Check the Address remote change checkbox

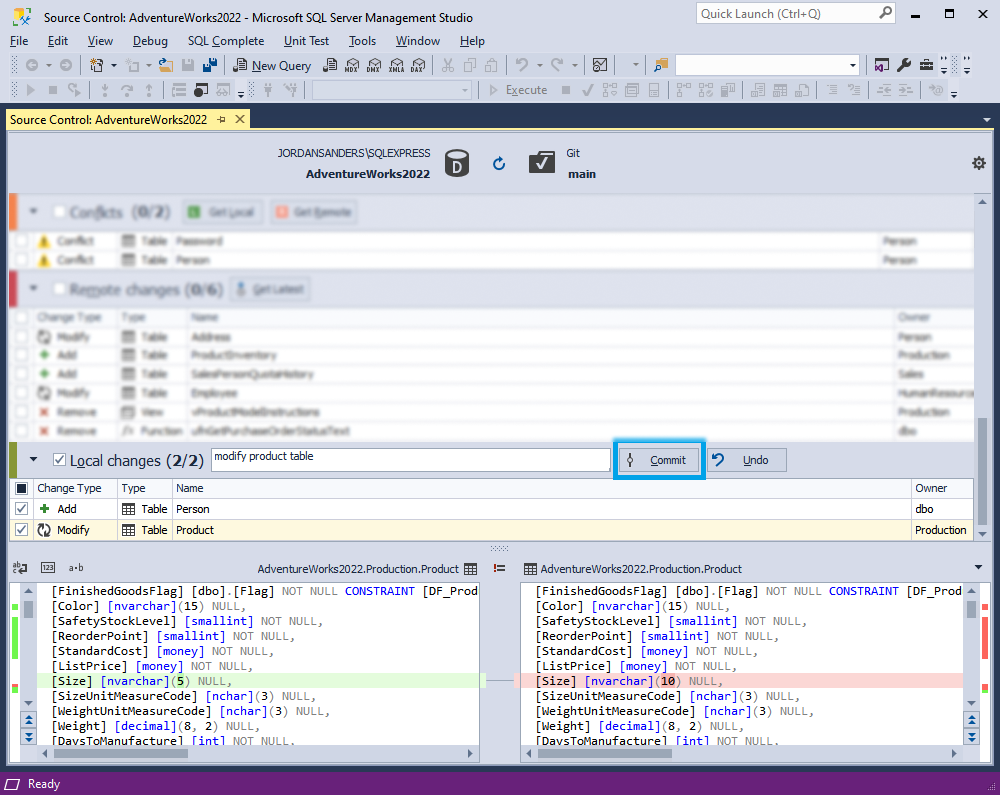(22, 337)
